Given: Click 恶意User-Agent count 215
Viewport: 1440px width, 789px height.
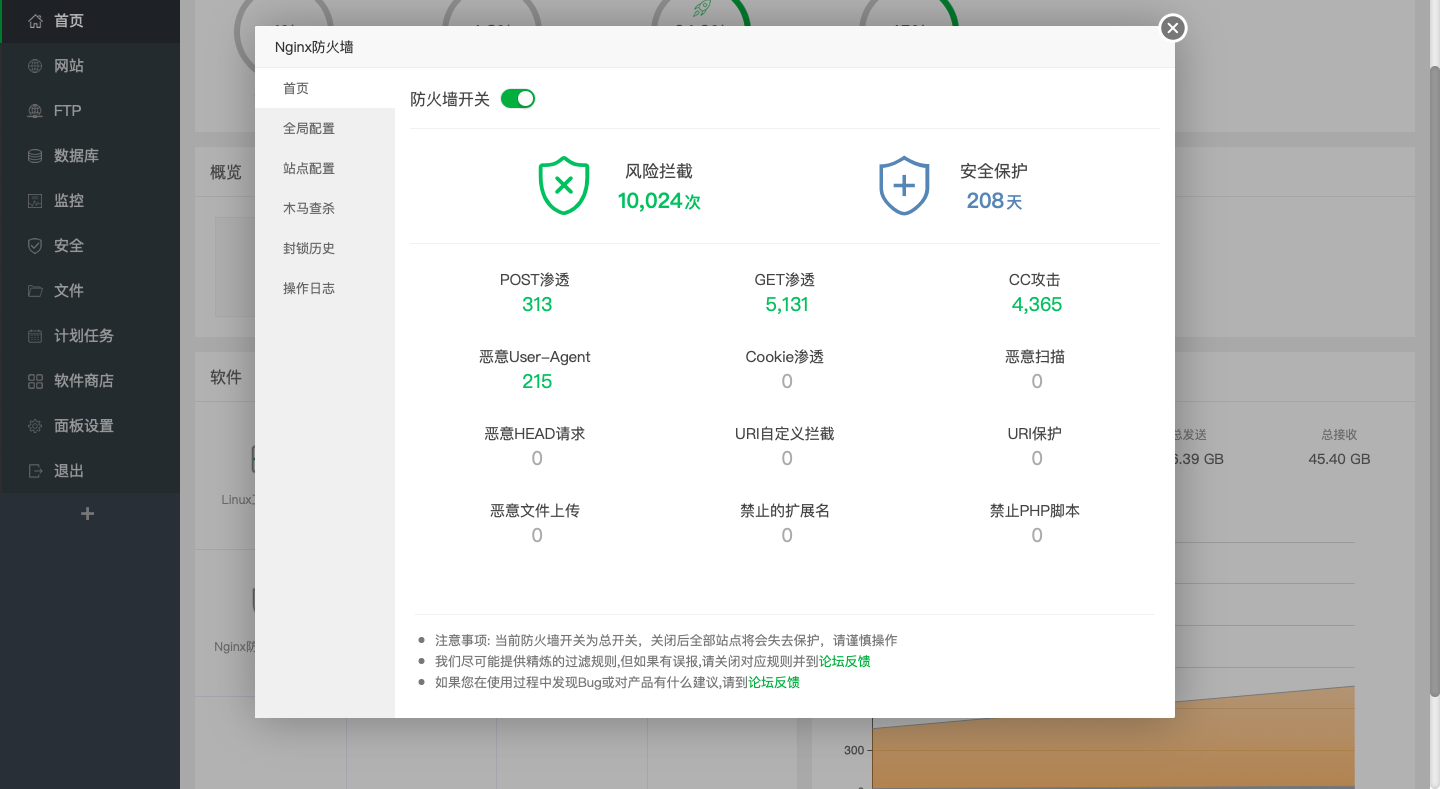Looking at the screenshot, I should pyautogui.click(x=537, y=381).
